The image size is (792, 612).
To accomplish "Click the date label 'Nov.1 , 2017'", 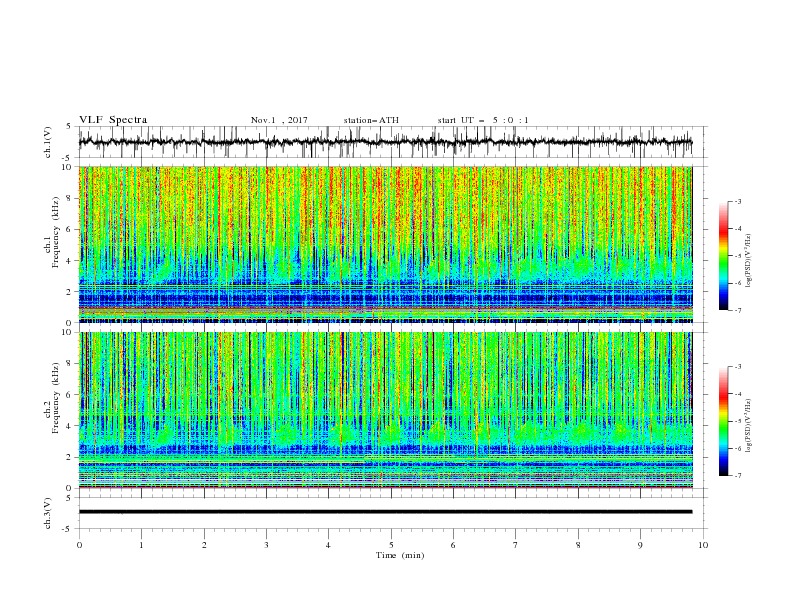I will 279,120.
